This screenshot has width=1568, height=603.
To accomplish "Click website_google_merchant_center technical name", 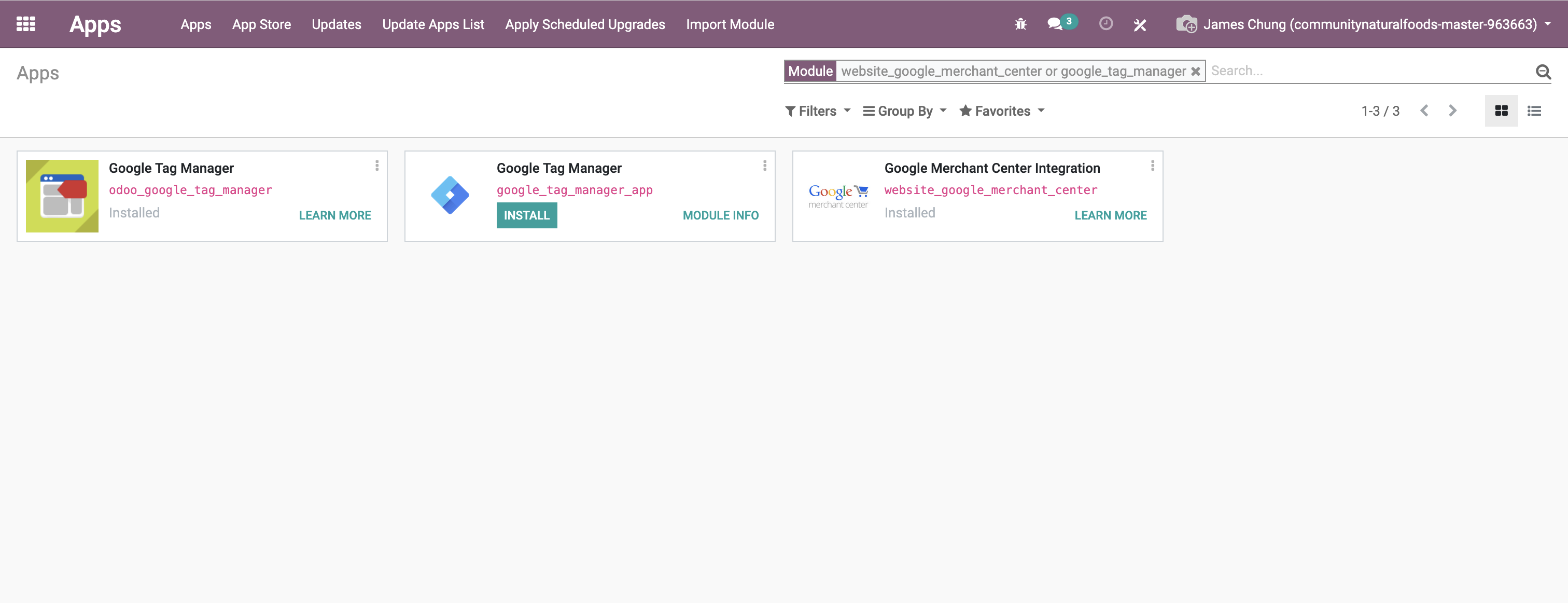I will (x=990, y=190).
